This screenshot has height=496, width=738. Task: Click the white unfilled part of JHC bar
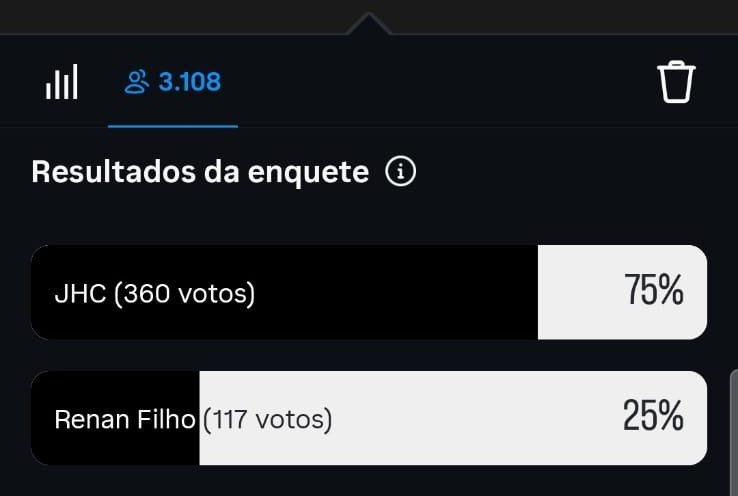click(x=580, y=294)
